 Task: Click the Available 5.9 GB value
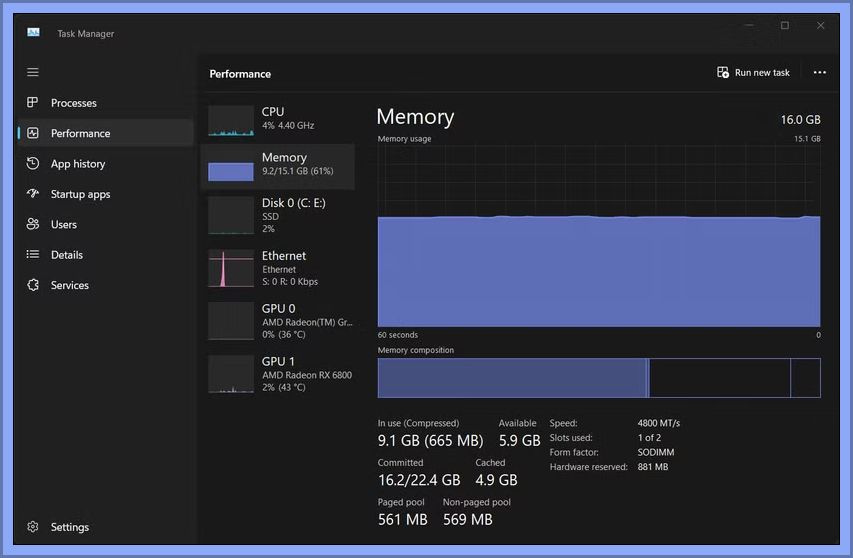tap(520, 440)
